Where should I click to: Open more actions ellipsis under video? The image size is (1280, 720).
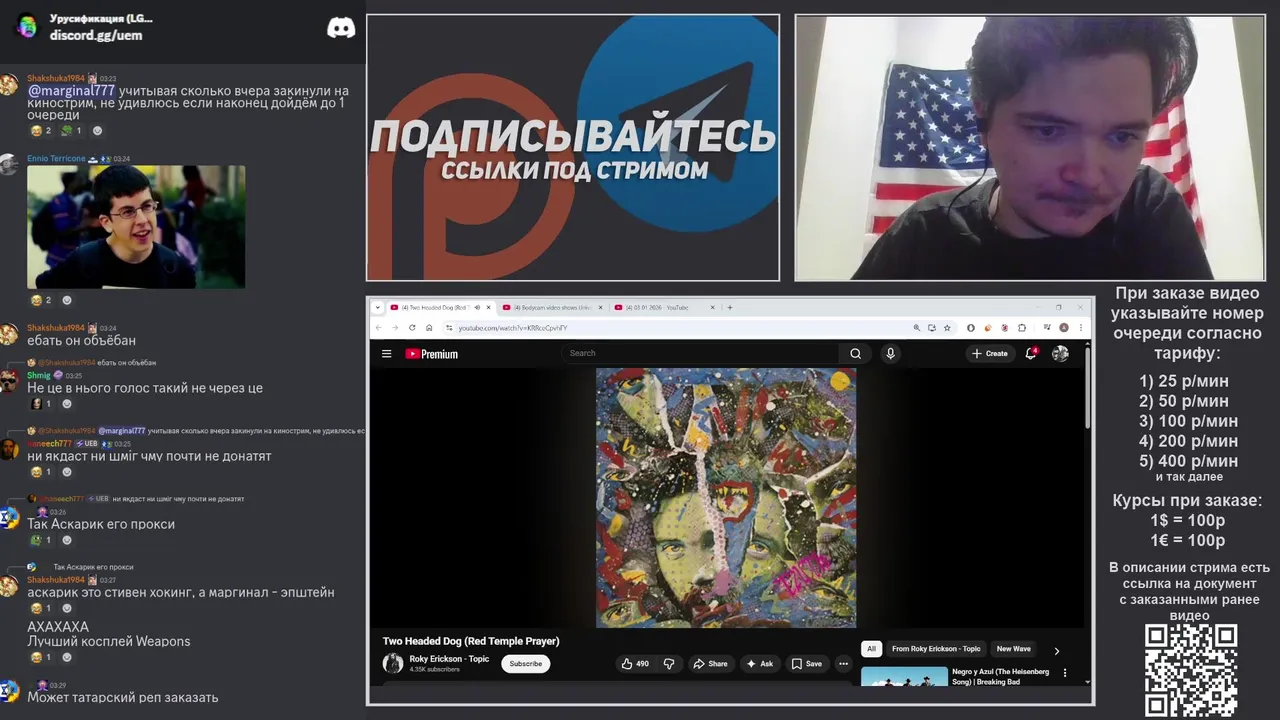tap(843, 663)
